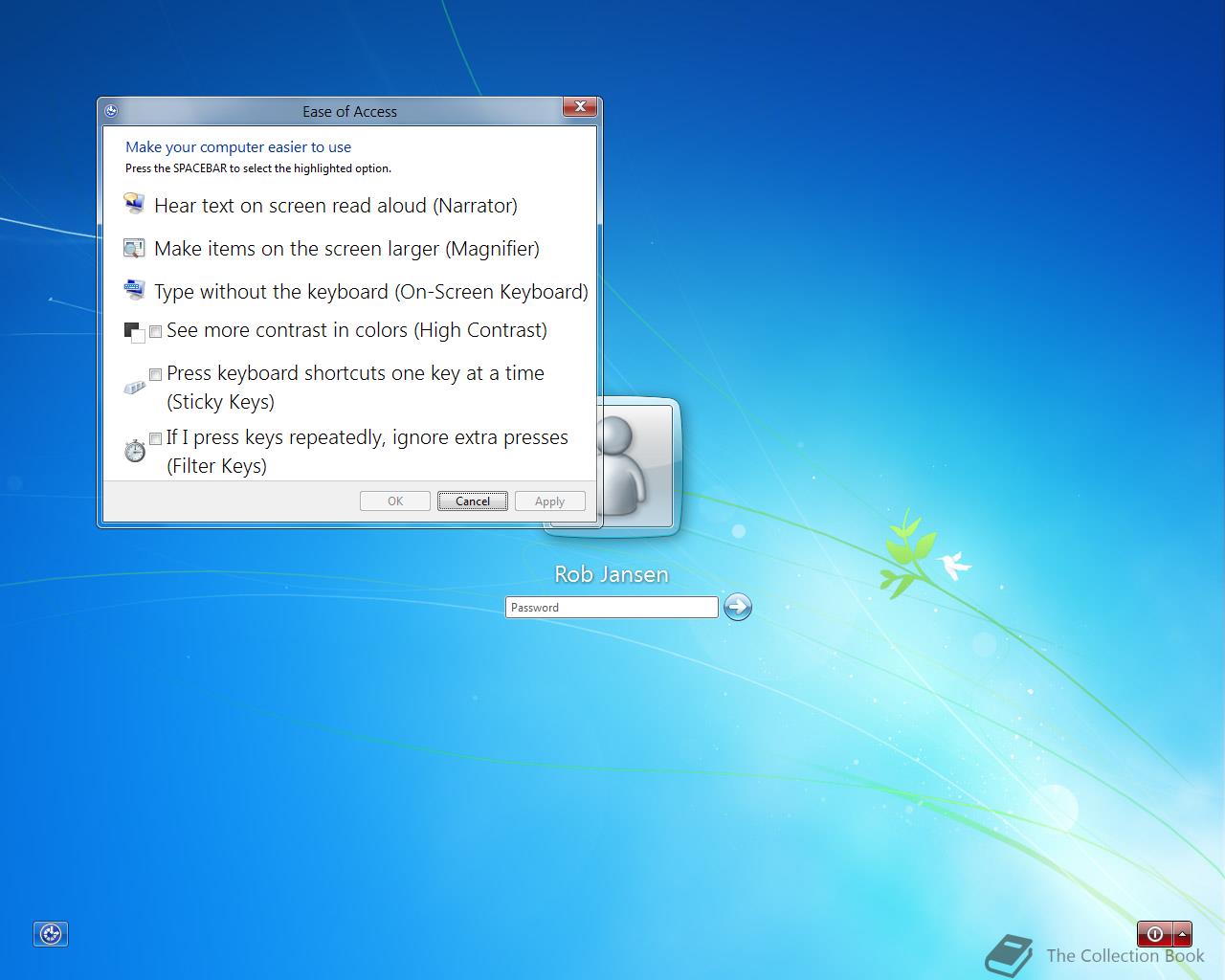The height and width of the screenshot is (980, 1225).
Task: Click the Magnifier icon
Action: (134, 249)
